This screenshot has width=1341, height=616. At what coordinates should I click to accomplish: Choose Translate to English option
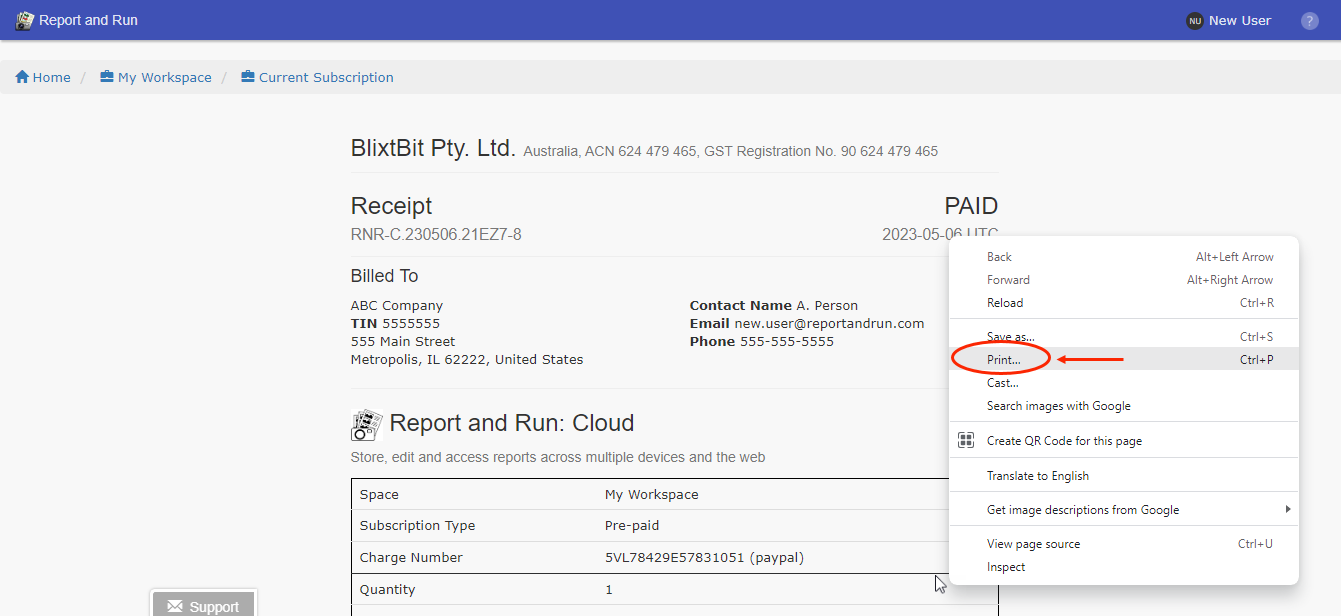pos(1037,476)
